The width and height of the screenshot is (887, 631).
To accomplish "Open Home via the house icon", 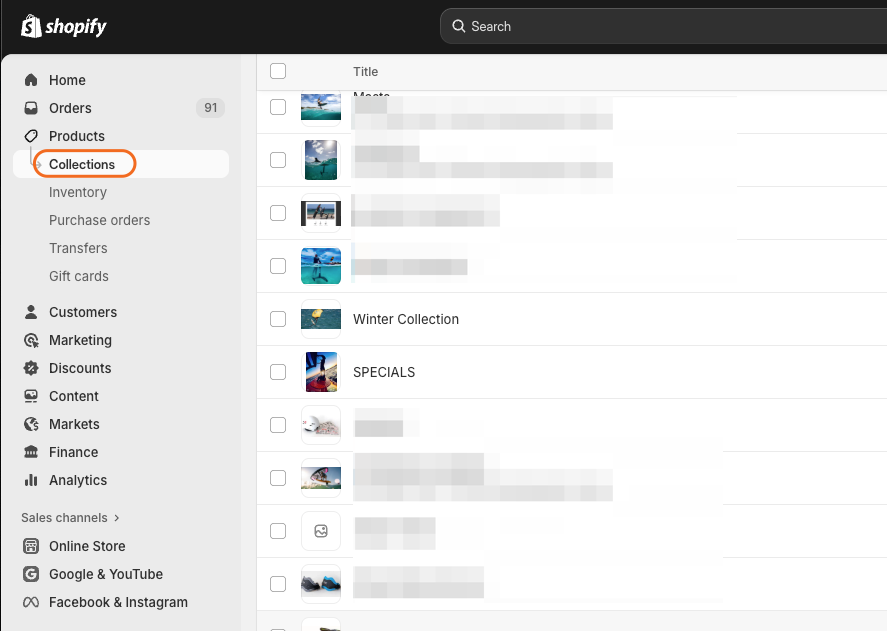I will pos(31,80).
